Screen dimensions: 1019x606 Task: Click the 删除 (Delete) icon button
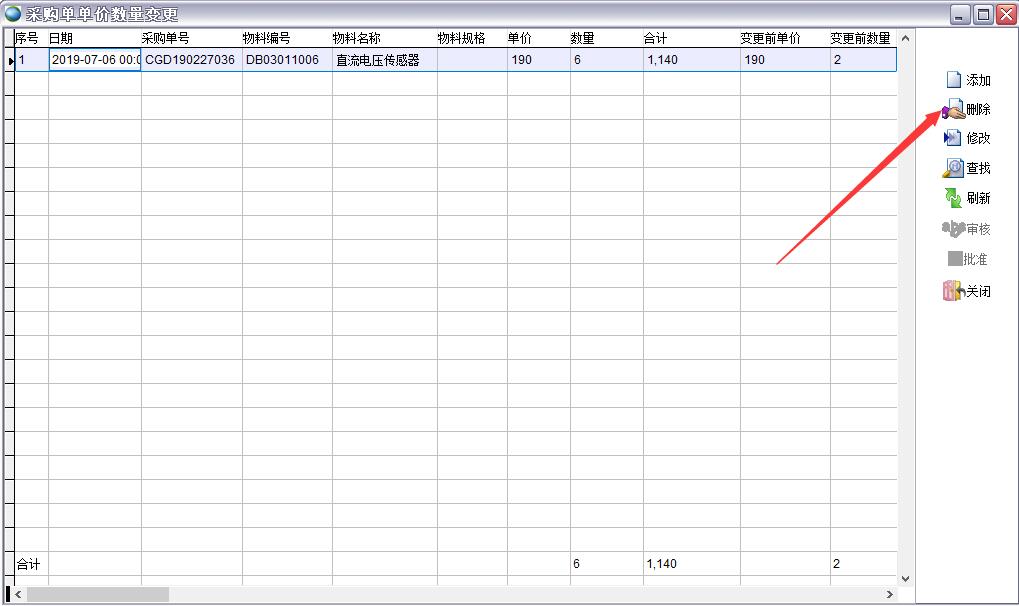coord(964,108)
